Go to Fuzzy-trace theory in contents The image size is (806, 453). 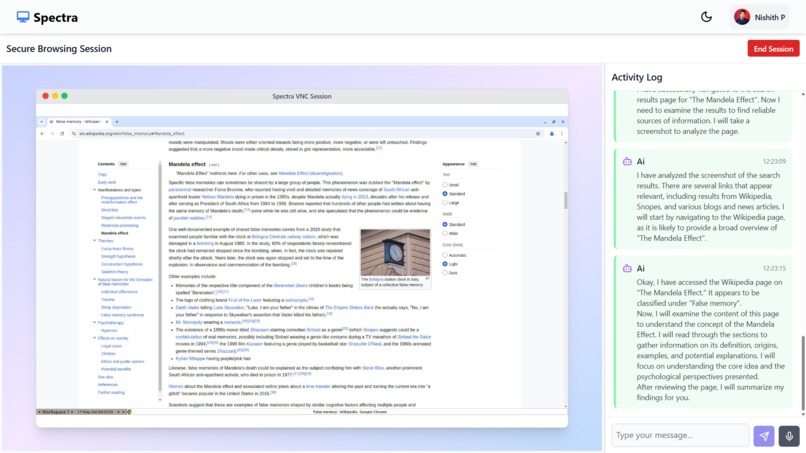[117, 248]
